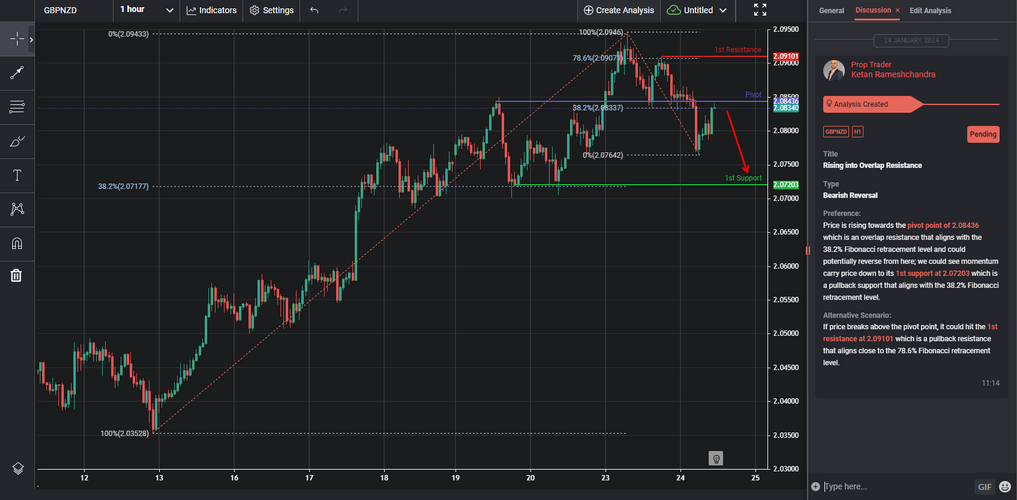
Task: Select the crosshair cursor tool
Action: 17,40
